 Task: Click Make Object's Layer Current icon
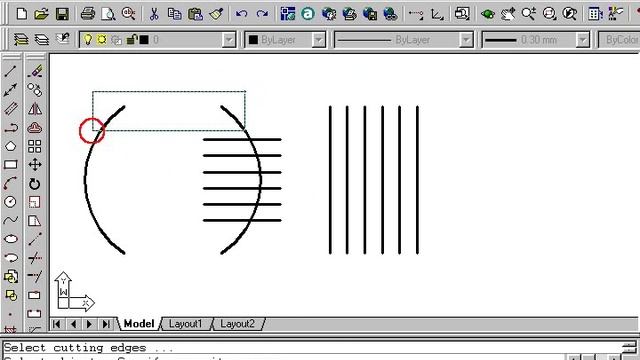(21, 40)
